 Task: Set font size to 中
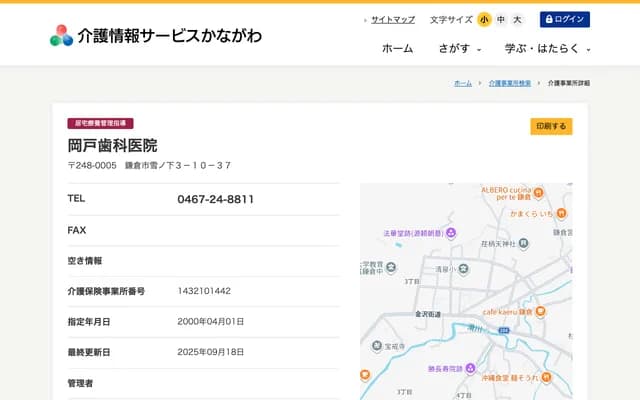point(501,20)
